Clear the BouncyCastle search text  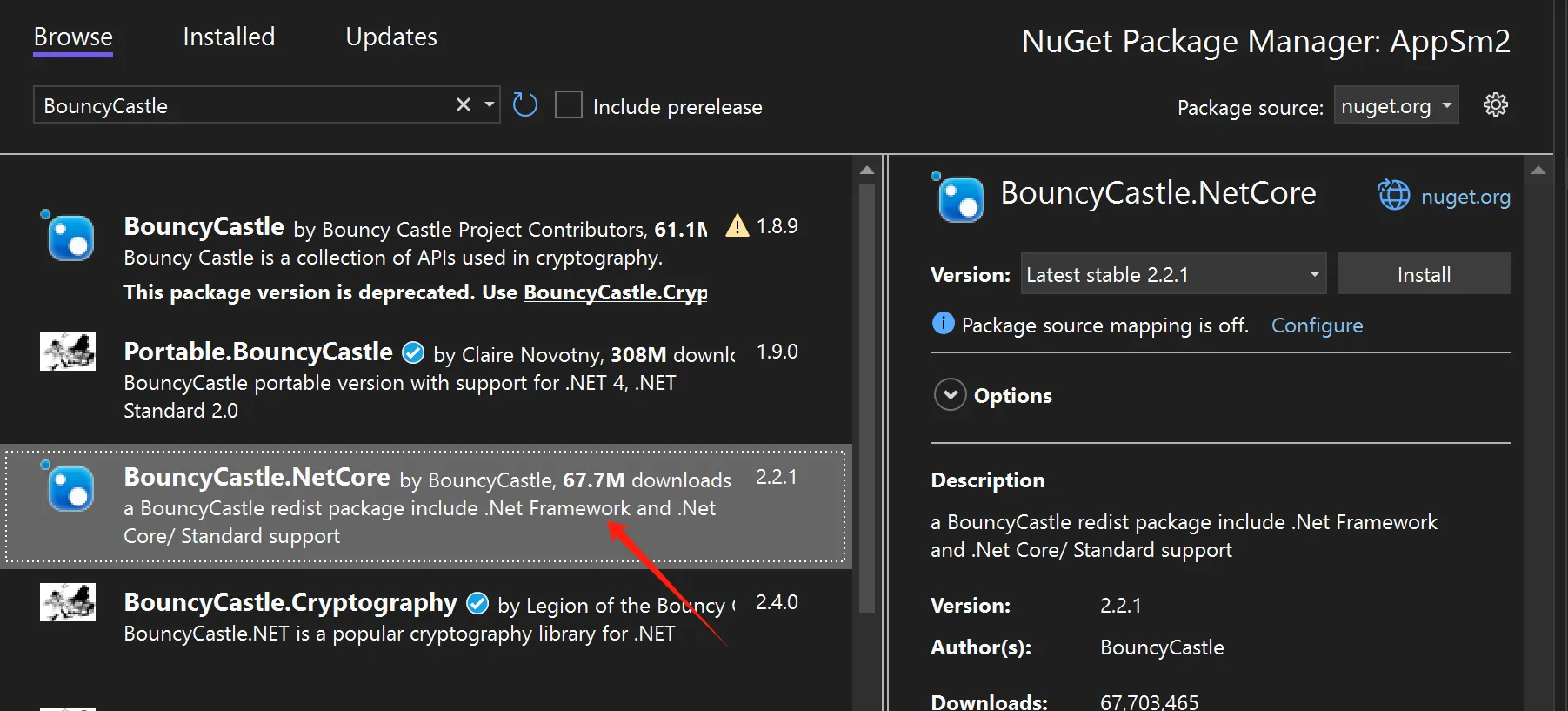point(464,105)
